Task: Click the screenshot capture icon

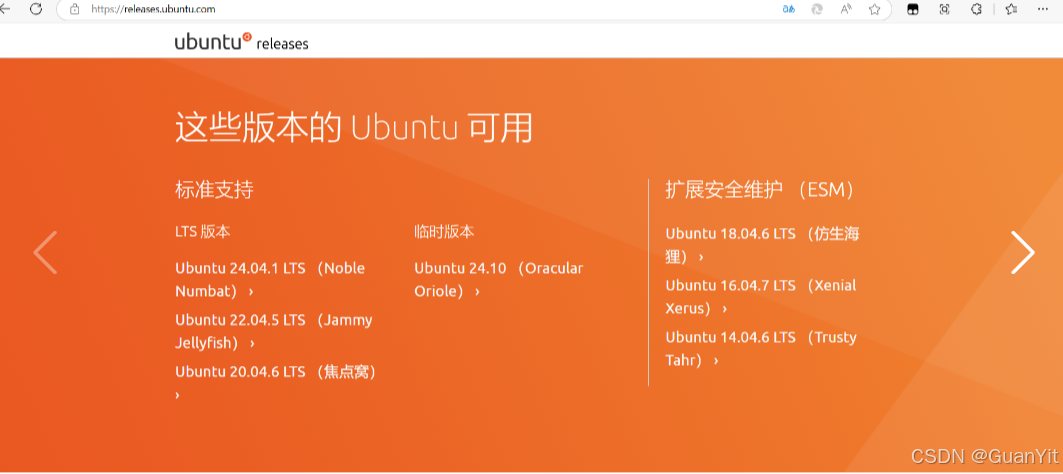Action: coord(944,9)
